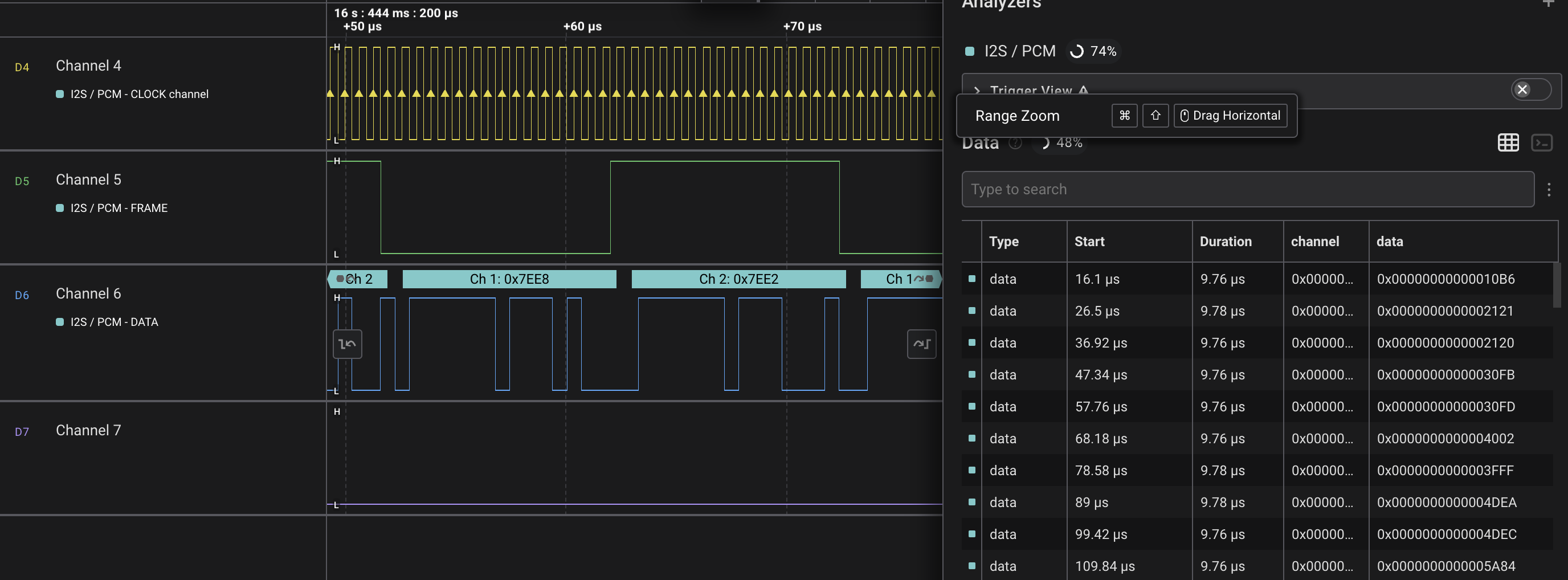Click I2S / PCM - FRAME text

(x=119, y=208)
